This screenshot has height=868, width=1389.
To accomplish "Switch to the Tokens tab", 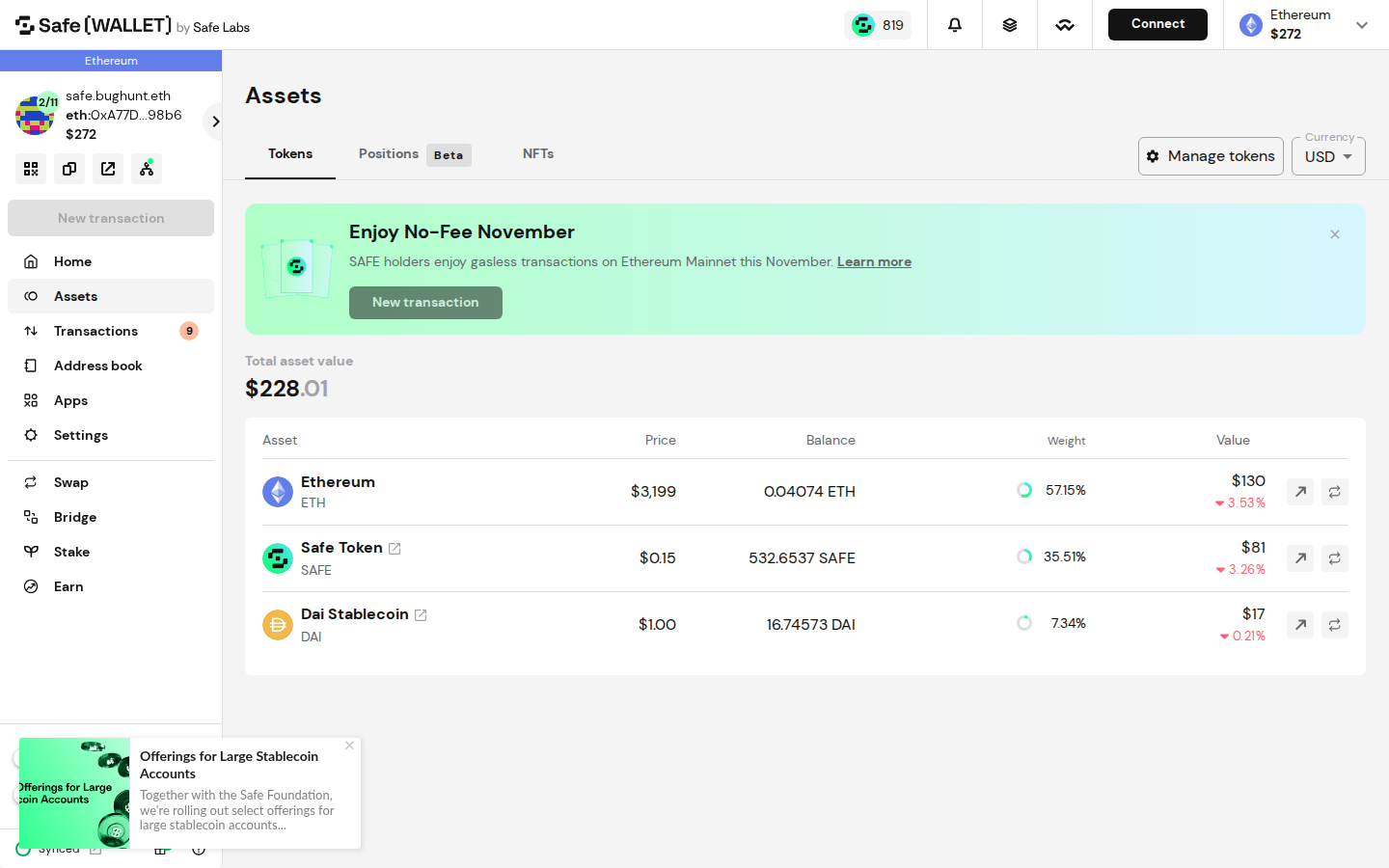I will 290,154.
